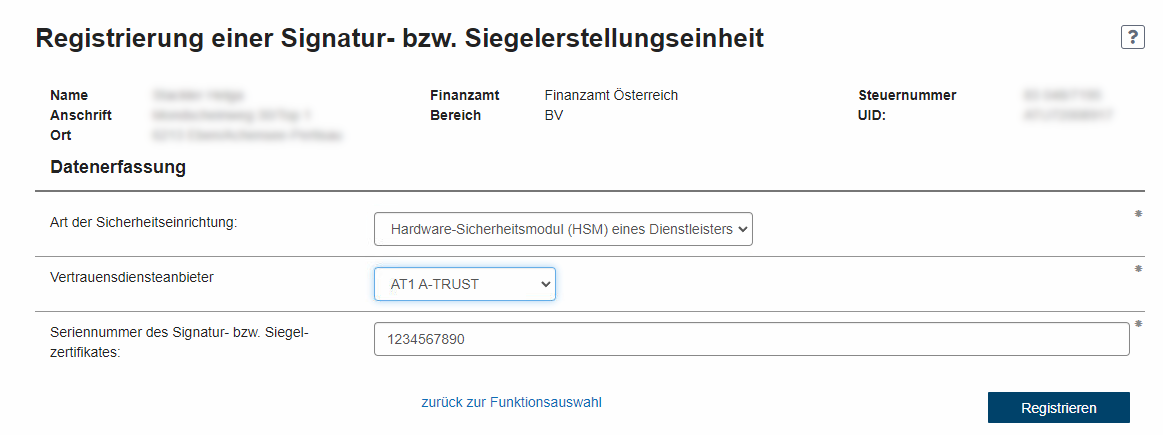Select the Datenerfassung section heading
The image size is (1163, 435).
pyautogui.click(x=118, y=167)
